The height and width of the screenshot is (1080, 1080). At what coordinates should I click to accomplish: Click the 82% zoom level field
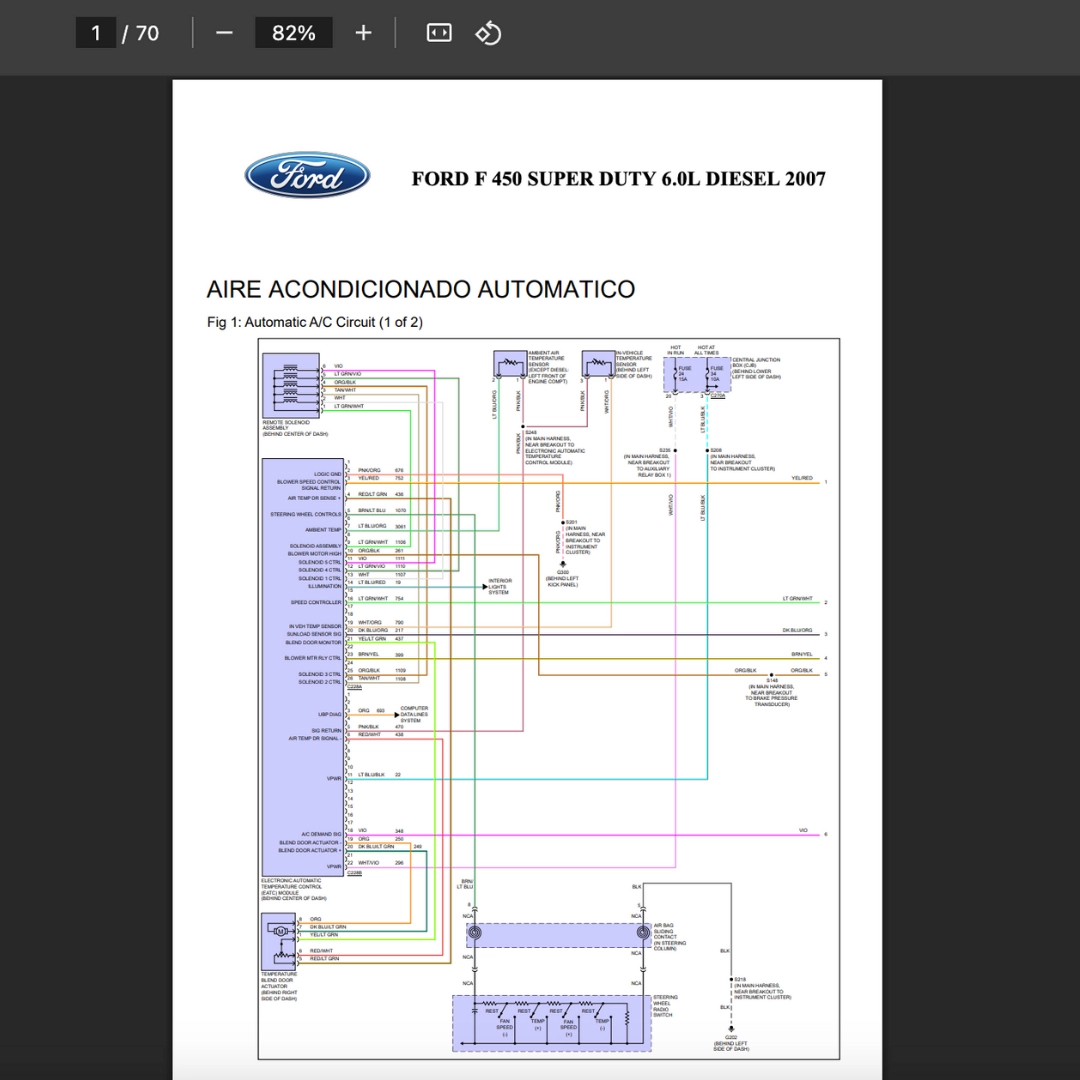[x=293, y=33]
